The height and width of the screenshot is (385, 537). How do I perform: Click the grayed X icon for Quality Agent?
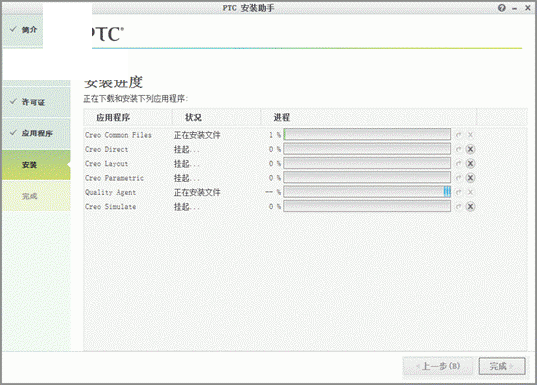pos(470,192)
